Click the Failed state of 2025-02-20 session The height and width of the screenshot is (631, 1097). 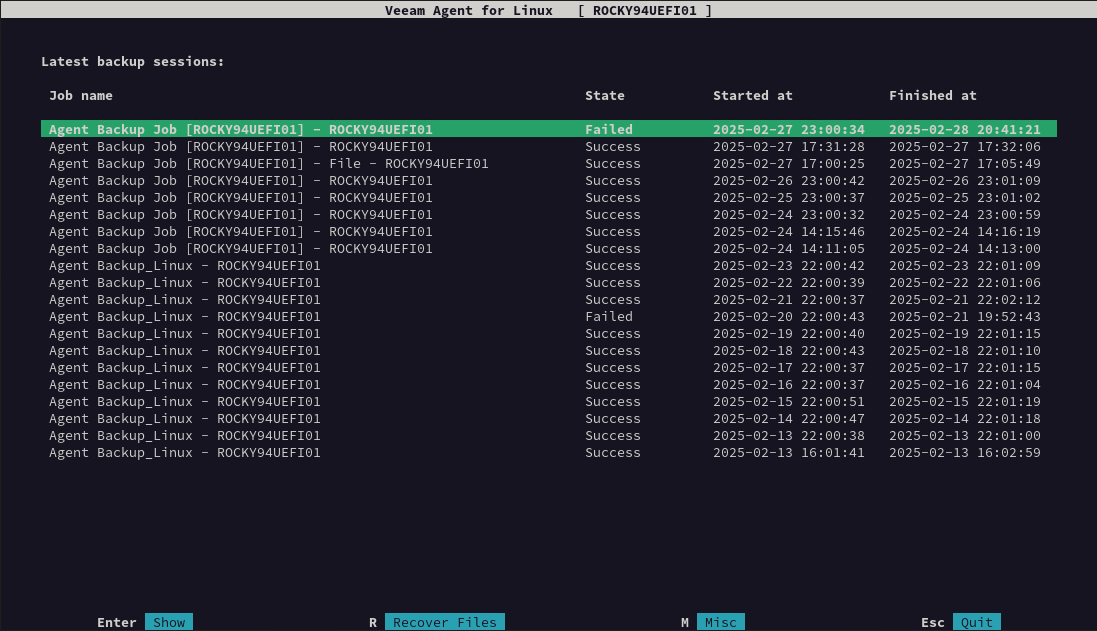pyautogui.click(x=609, y=316)
